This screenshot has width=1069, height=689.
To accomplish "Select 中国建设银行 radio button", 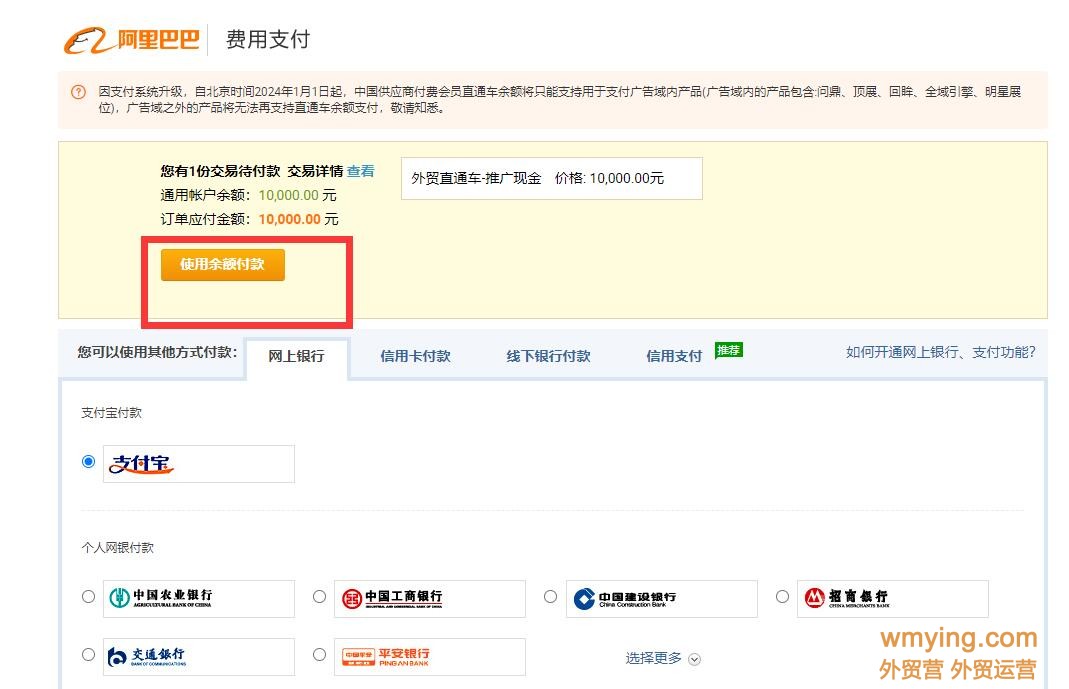I will click(x=551, y=597).
